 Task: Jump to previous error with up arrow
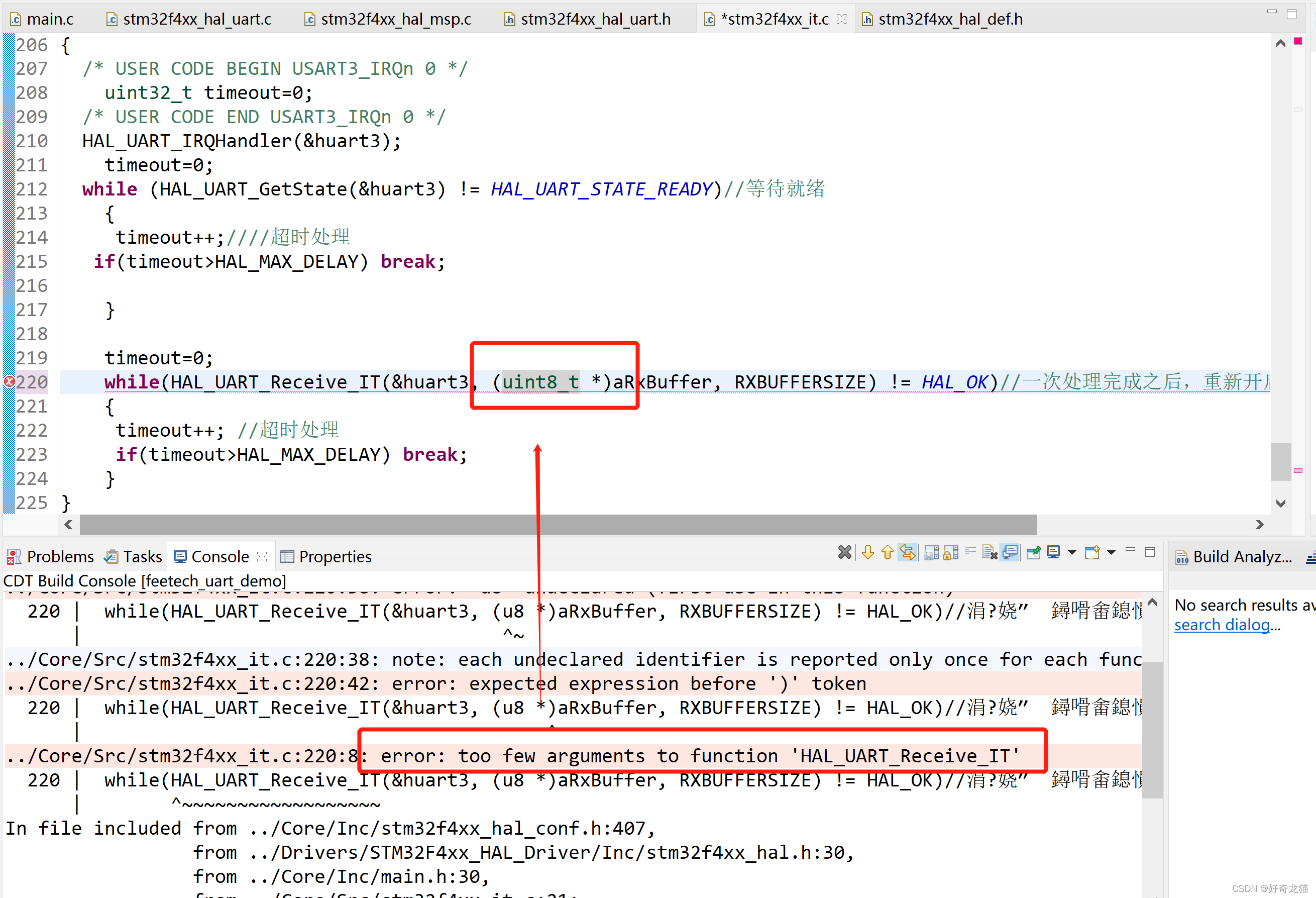[888, 552]
